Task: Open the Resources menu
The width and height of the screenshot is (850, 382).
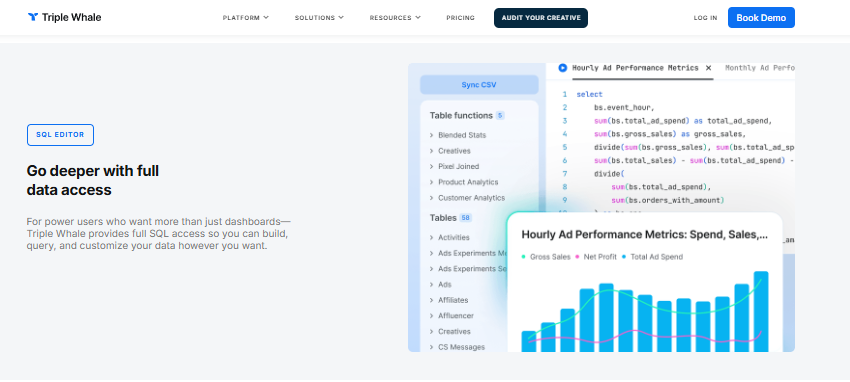Action: click(x=395, y=18)
